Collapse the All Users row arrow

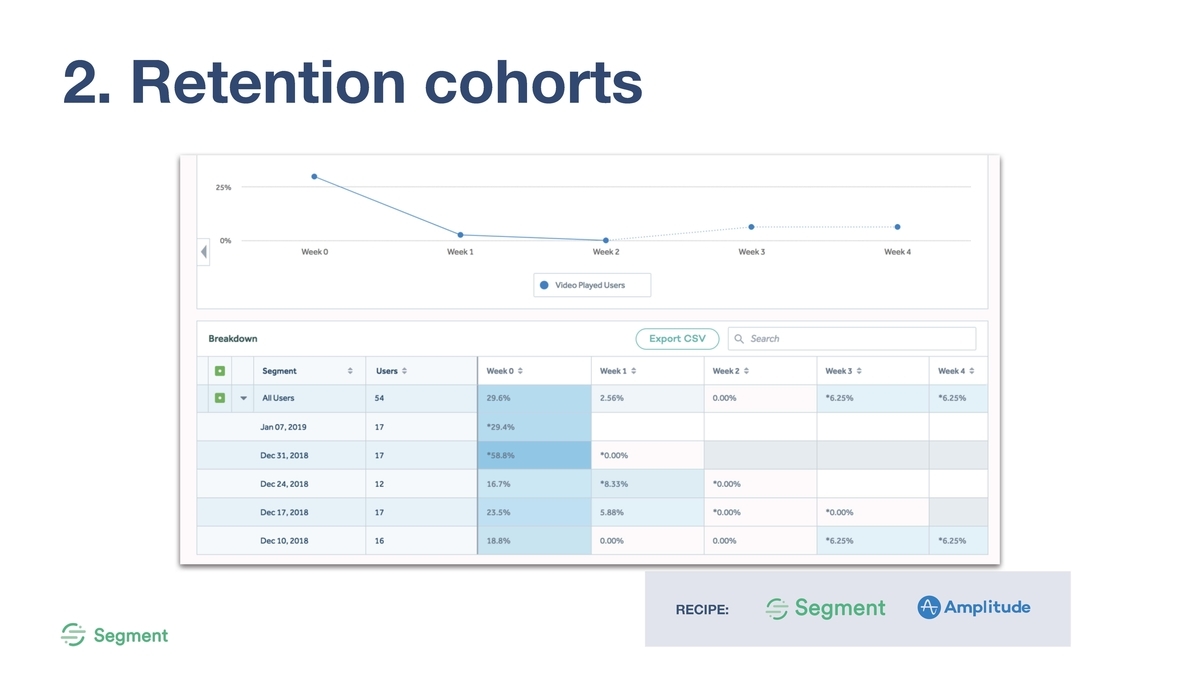coord(243,398)
